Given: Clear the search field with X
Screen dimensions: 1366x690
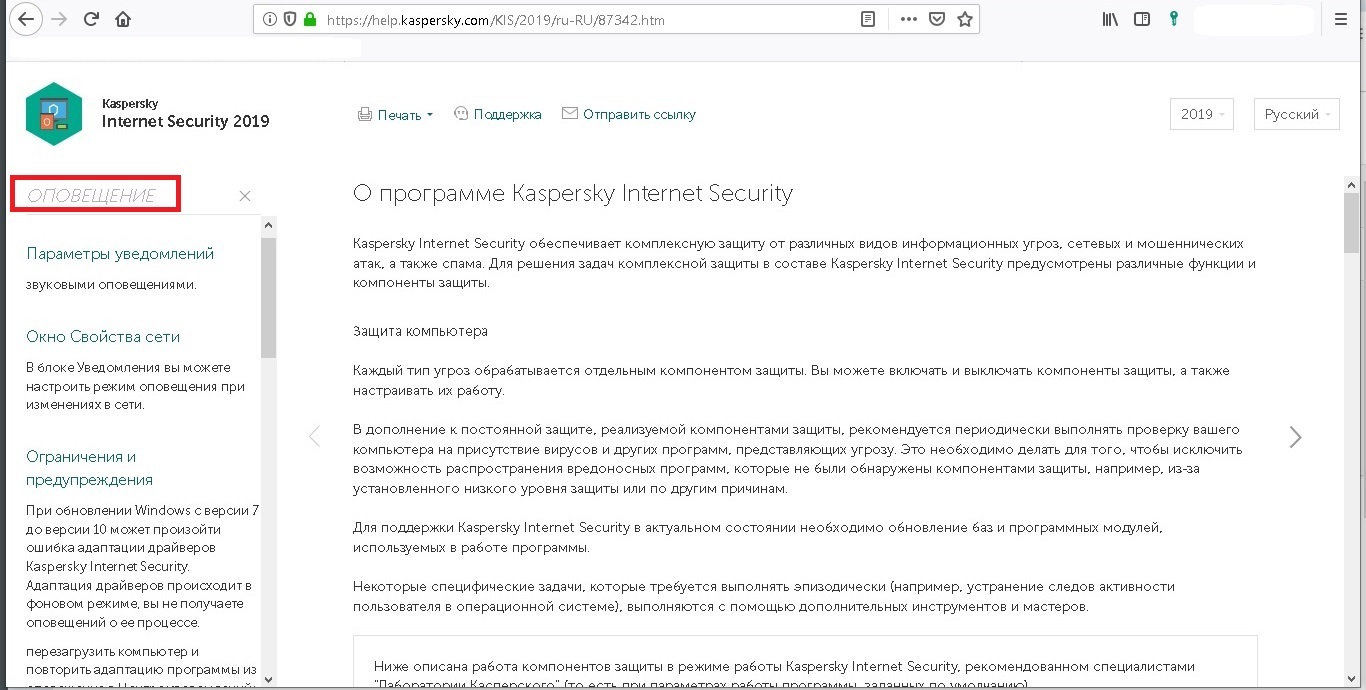Looking at the screenshot, I should [245, 196].
